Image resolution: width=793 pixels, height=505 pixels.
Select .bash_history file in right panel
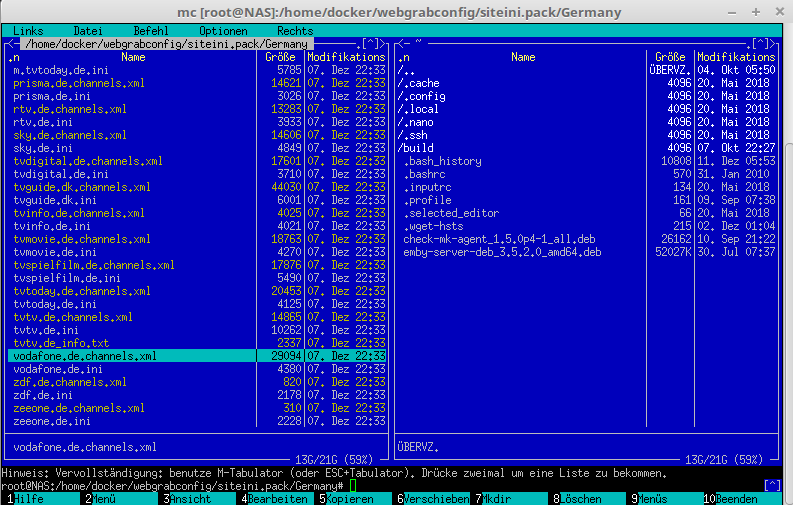coord(443,161)
